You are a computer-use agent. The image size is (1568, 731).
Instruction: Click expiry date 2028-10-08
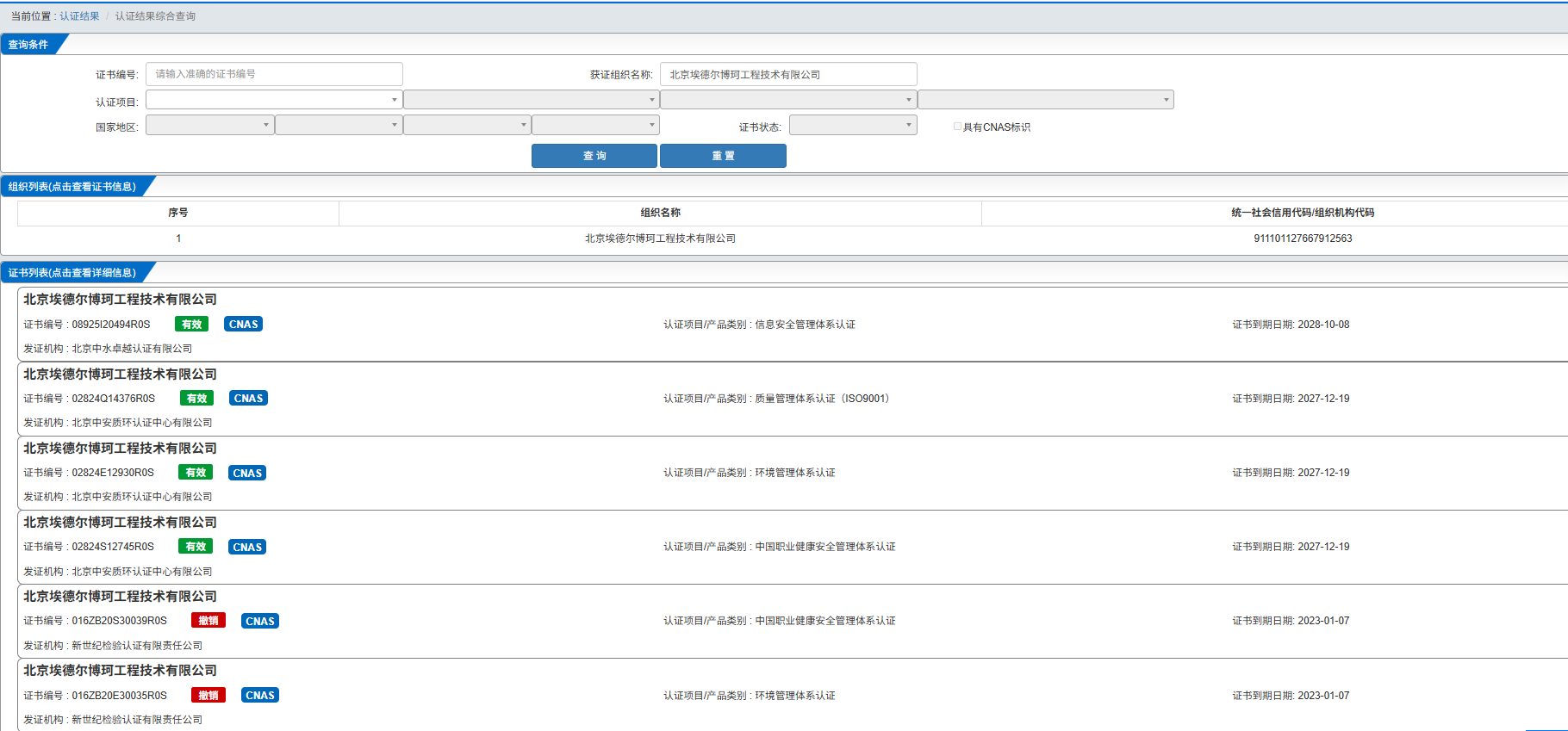pyautogui.click(x=1323, y=325)
